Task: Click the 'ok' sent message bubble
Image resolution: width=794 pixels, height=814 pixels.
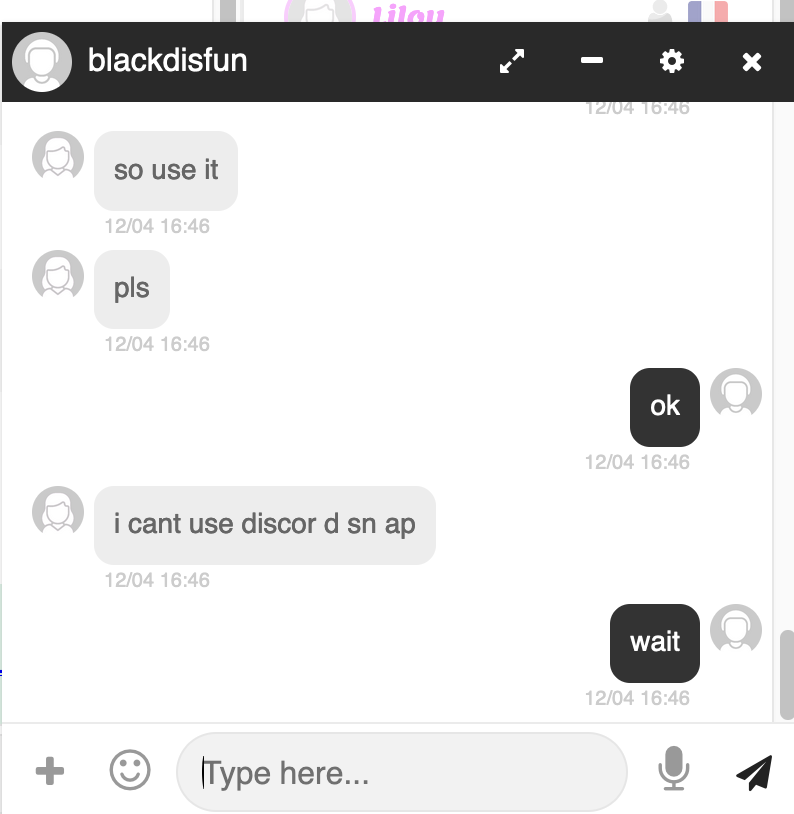Action: (665, 407)
